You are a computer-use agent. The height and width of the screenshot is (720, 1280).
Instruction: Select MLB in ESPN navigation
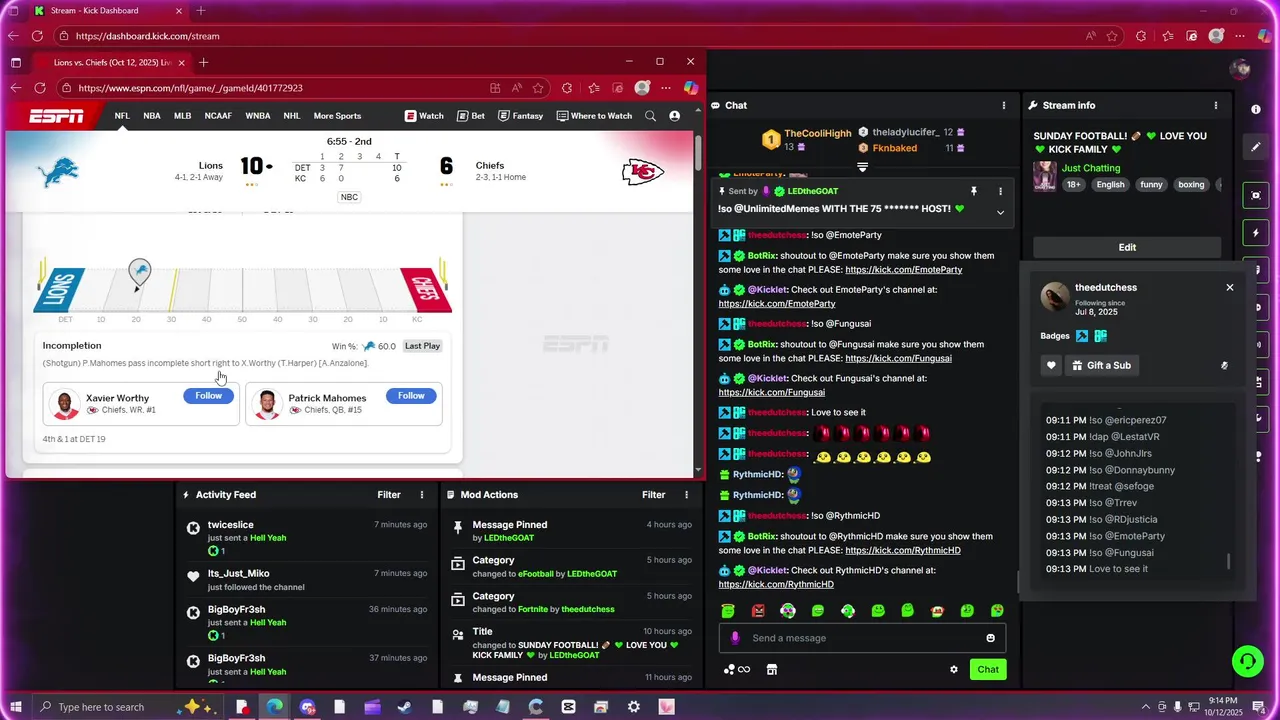(182, 116)
